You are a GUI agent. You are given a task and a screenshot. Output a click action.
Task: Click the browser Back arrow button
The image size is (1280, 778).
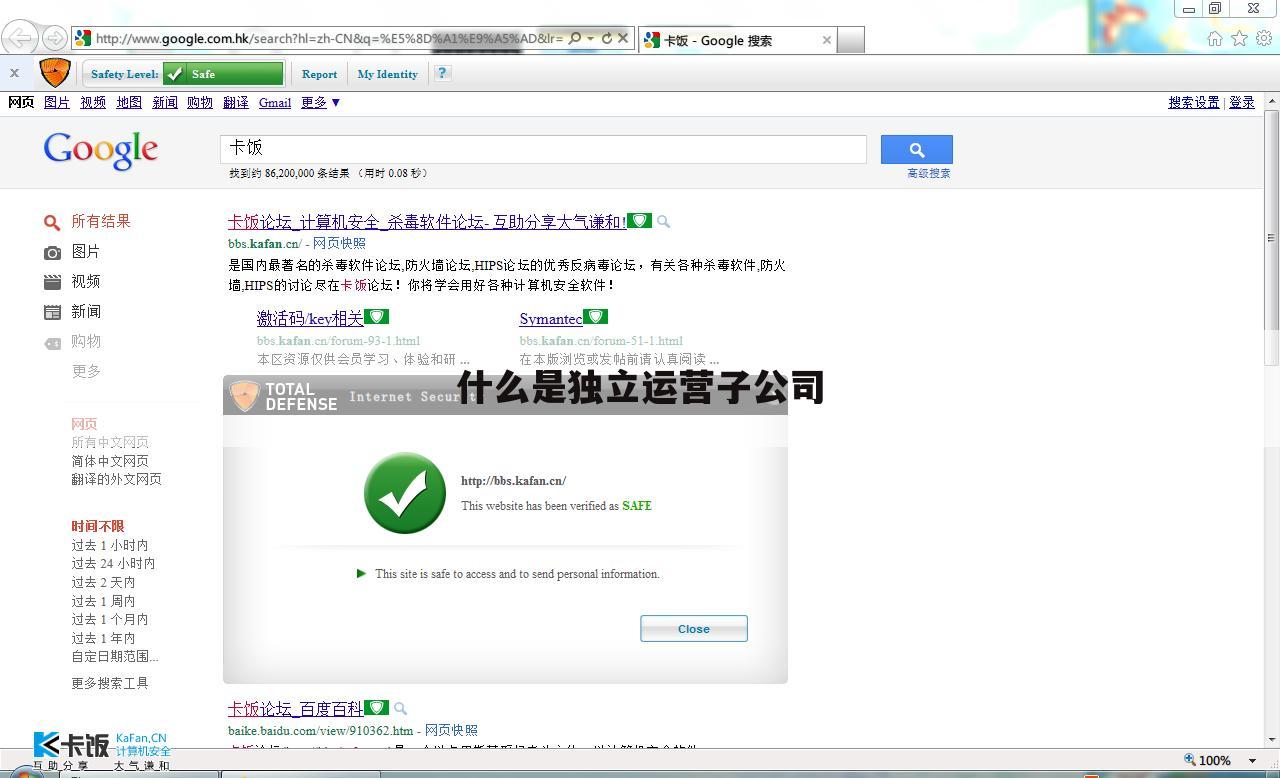[19, 38]
